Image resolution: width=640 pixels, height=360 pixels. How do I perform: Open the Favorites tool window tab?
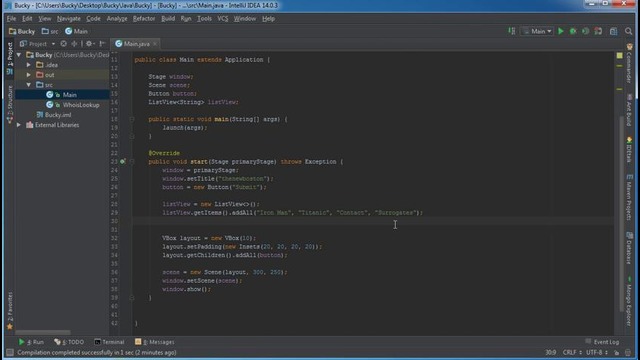10,311
